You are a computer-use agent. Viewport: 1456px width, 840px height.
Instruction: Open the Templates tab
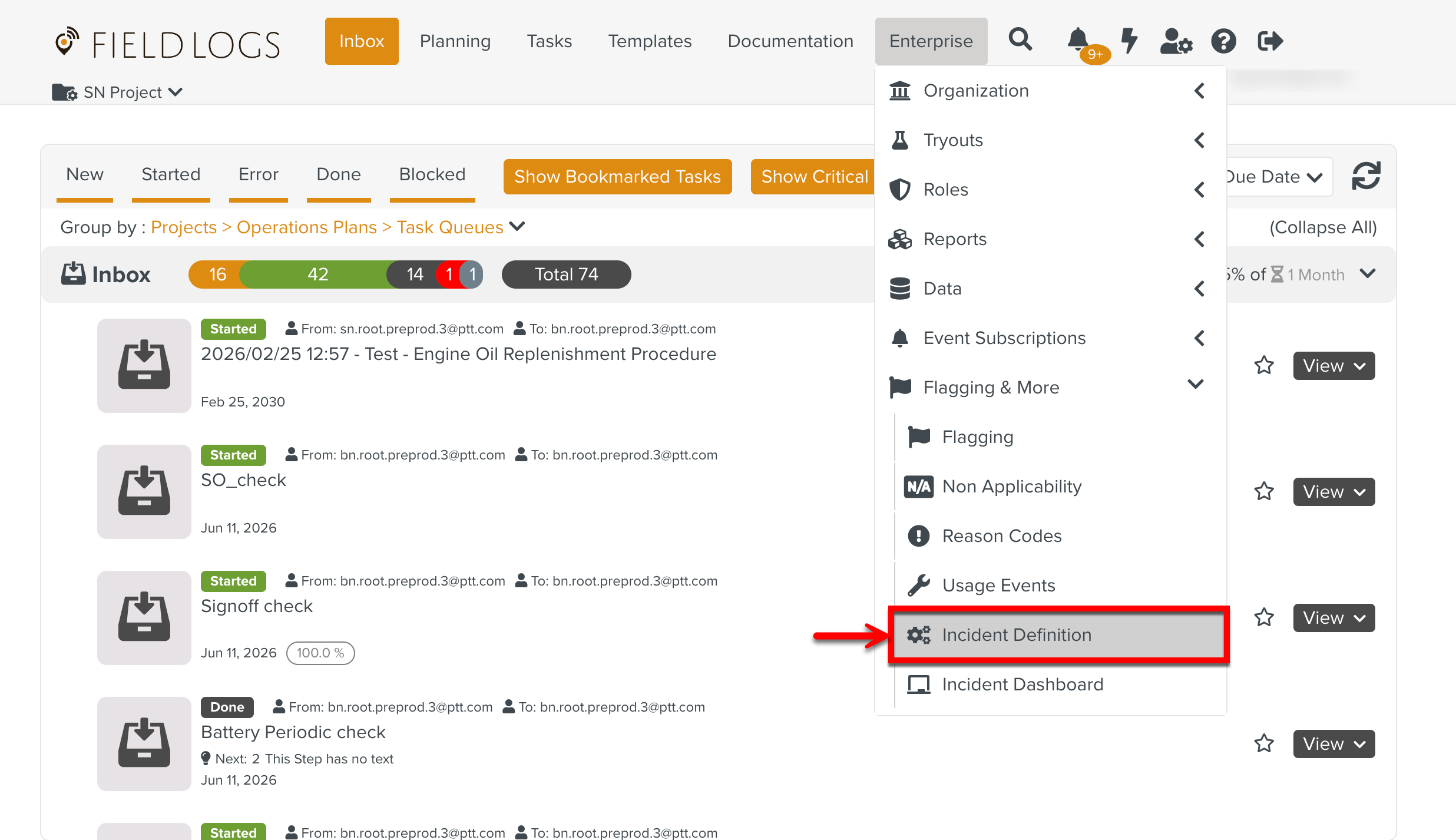point(650,41)
